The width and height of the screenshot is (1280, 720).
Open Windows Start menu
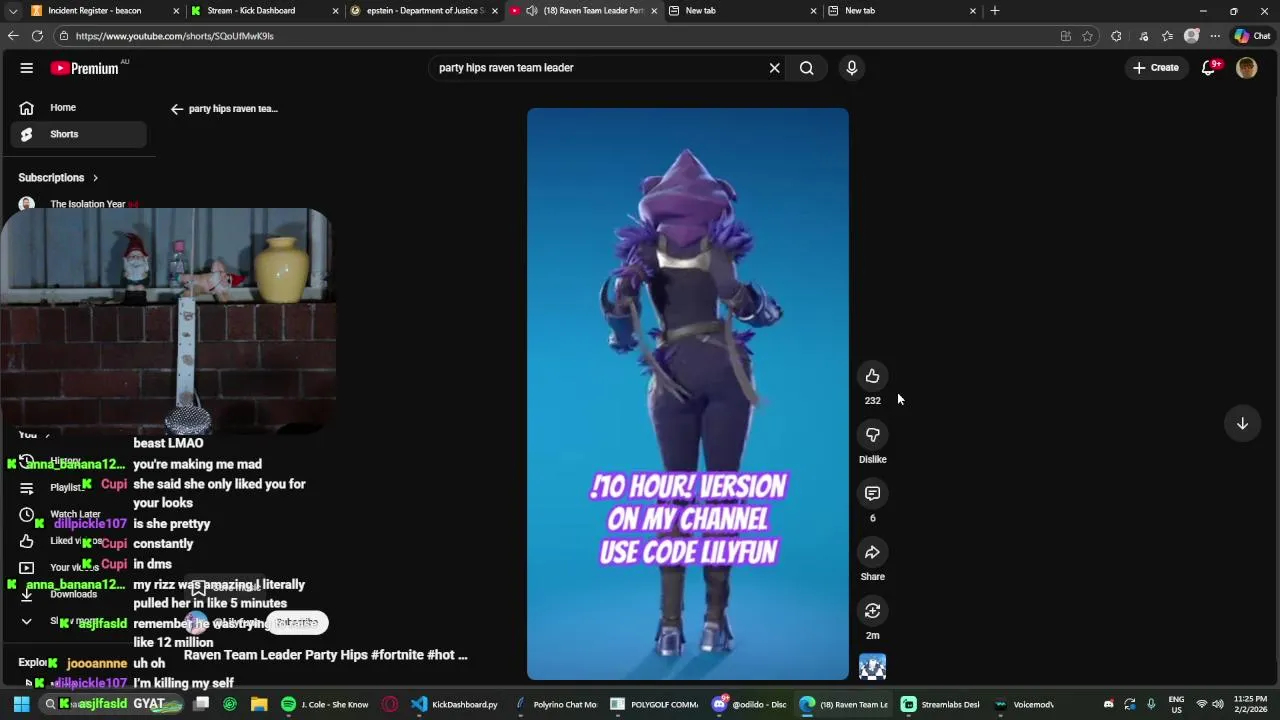click(x=21, y=704)
